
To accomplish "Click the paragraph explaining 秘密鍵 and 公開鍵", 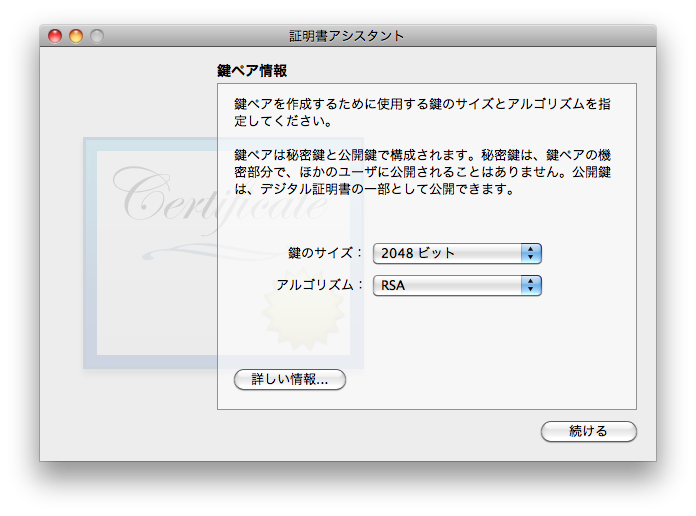I will 422,171.
